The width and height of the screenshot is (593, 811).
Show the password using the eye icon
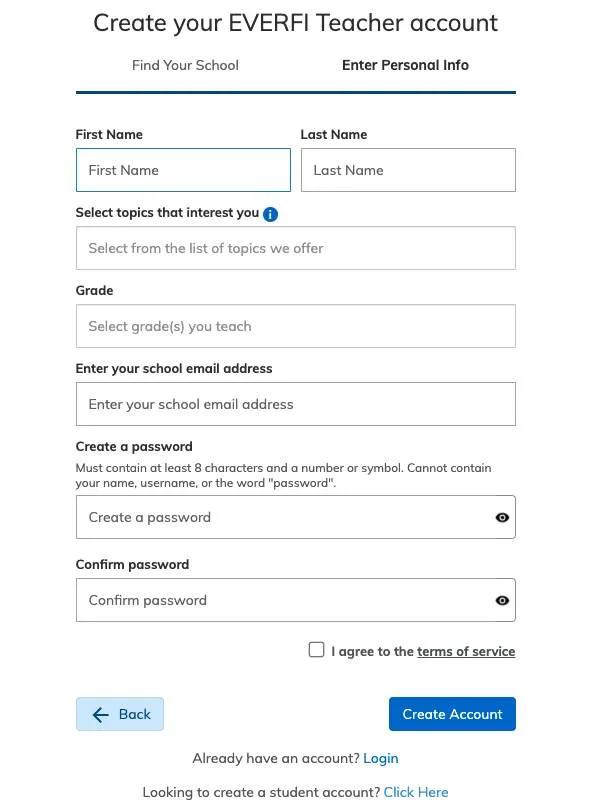501,517
